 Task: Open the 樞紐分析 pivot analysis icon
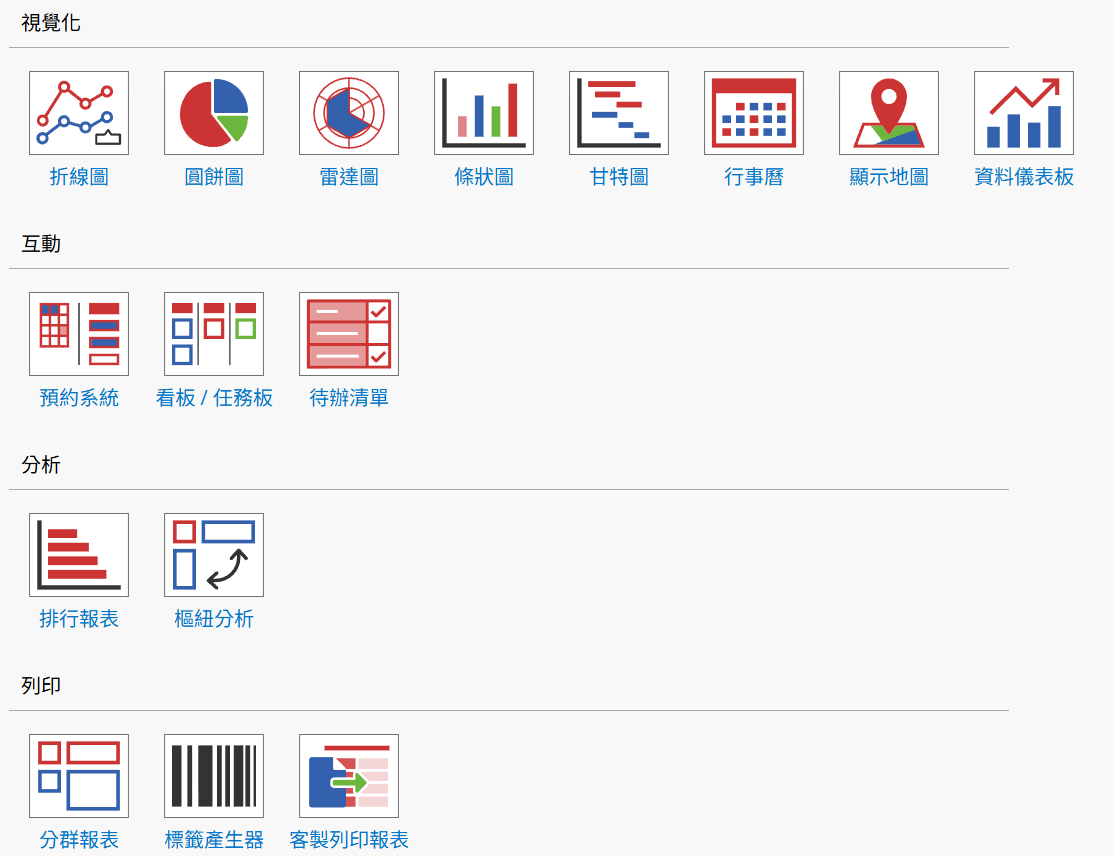pos(214,555)
